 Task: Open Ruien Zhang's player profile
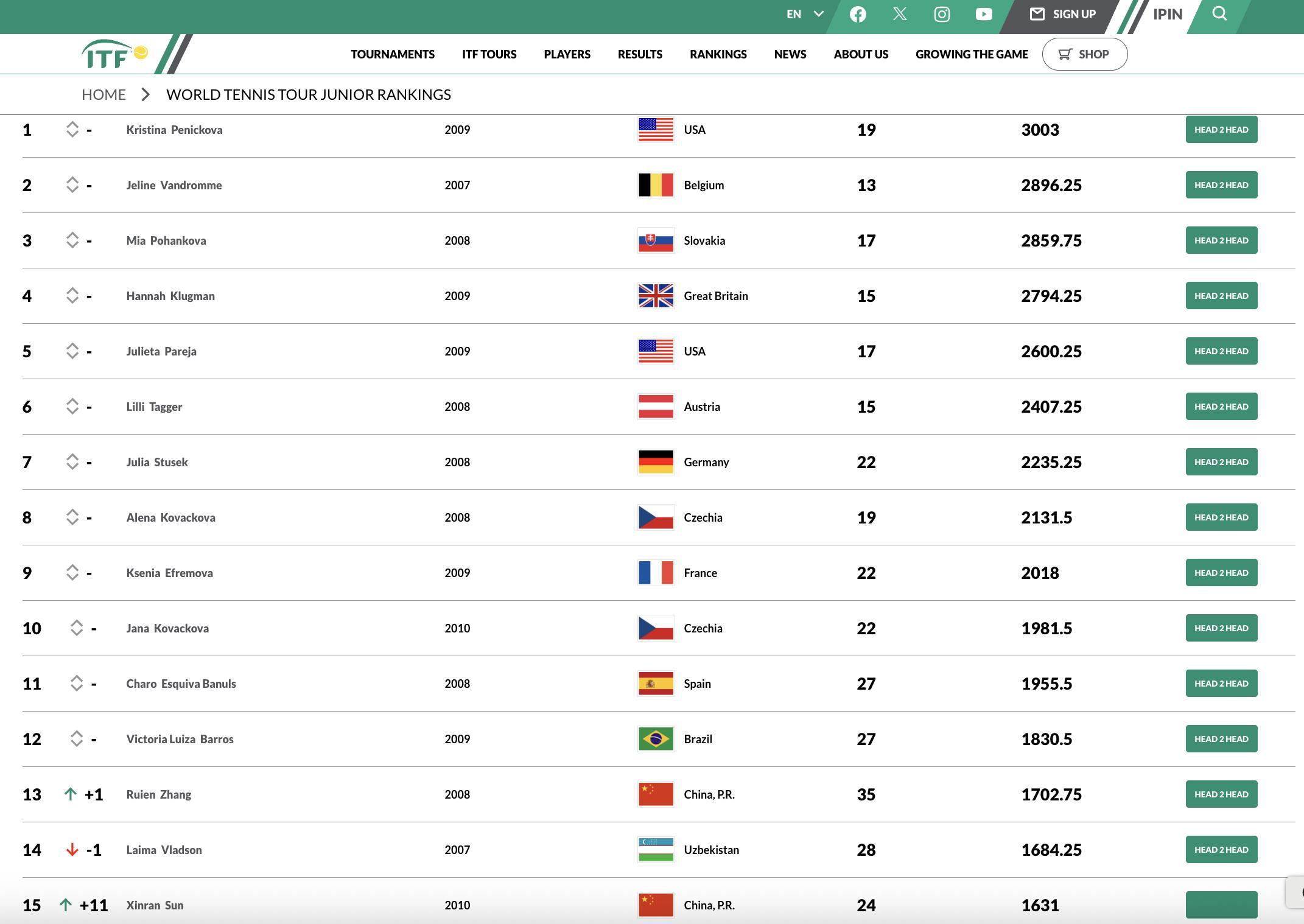coord(159,794)
